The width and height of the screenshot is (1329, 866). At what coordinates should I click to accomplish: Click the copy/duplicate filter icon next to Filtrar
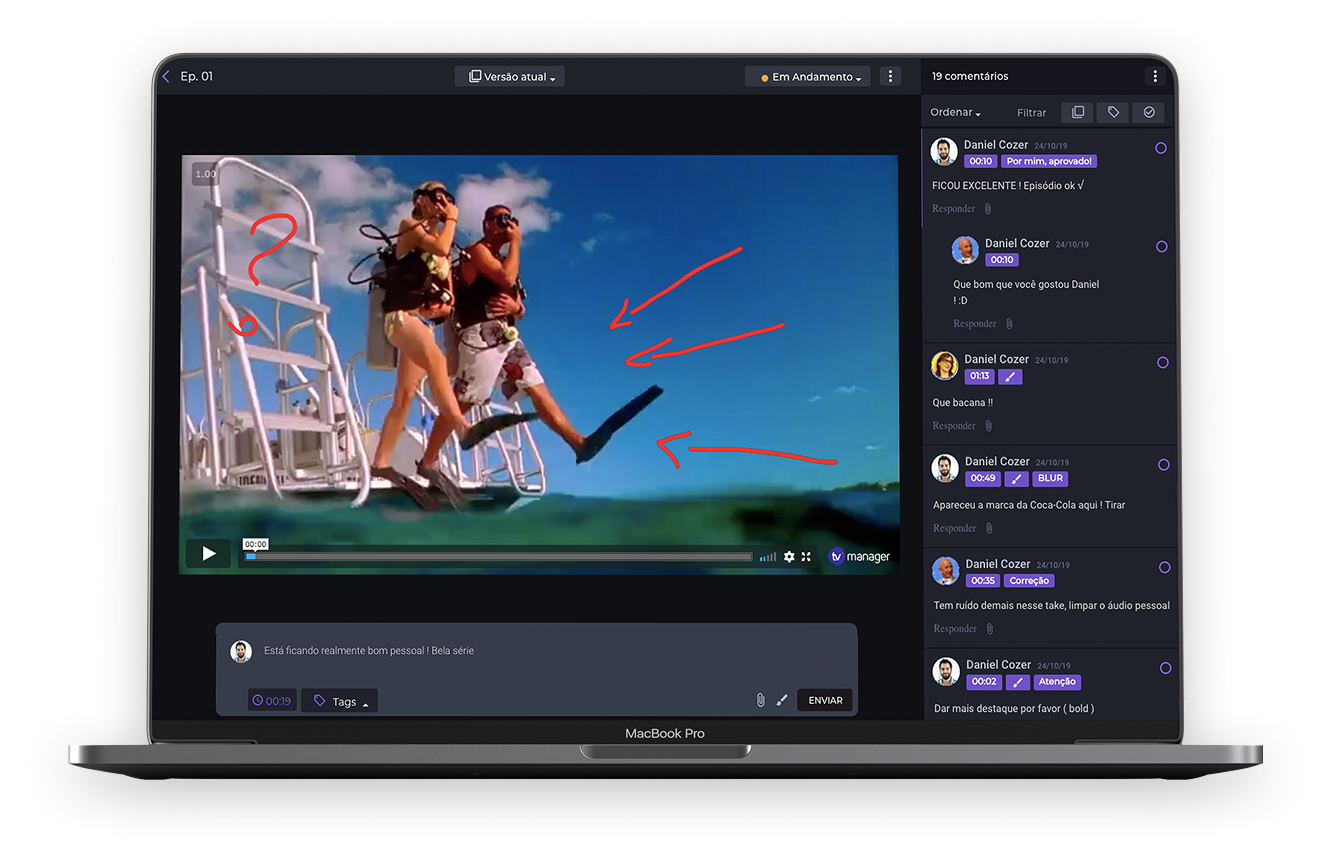click(x=1077, y=112)
